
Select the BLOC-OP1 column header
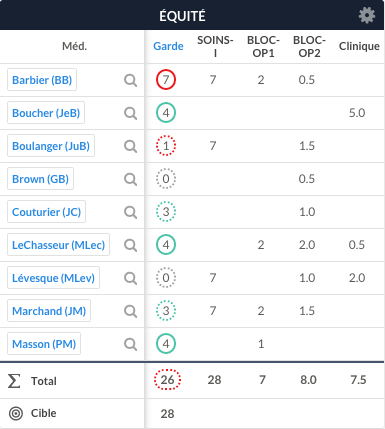[x=263, y=46]
